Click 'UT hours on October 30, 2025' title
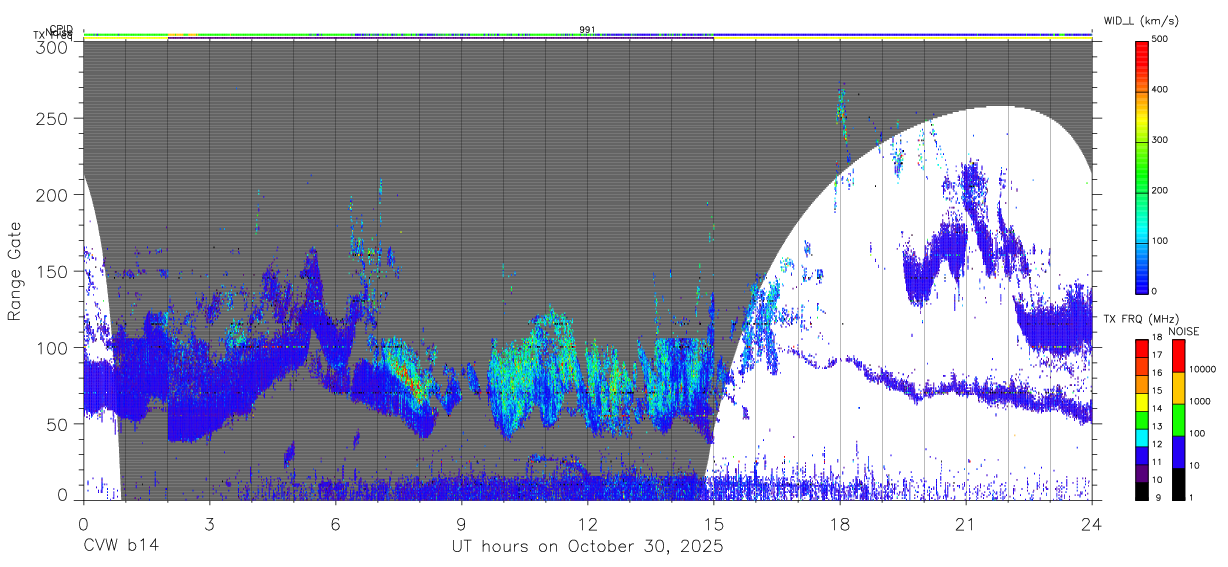This screenshot has height=567, width=1228. [x=588, y=548]
